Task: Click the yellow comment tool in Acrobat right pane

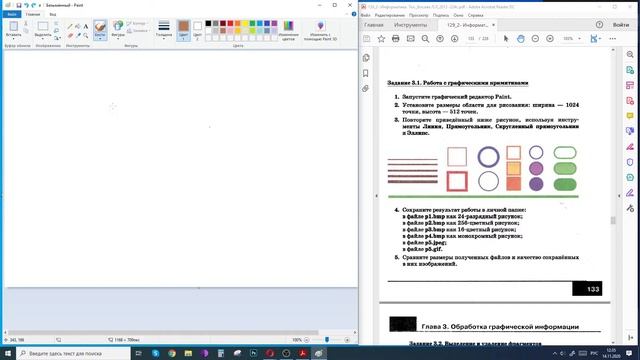Action: [x=630, y=116]
